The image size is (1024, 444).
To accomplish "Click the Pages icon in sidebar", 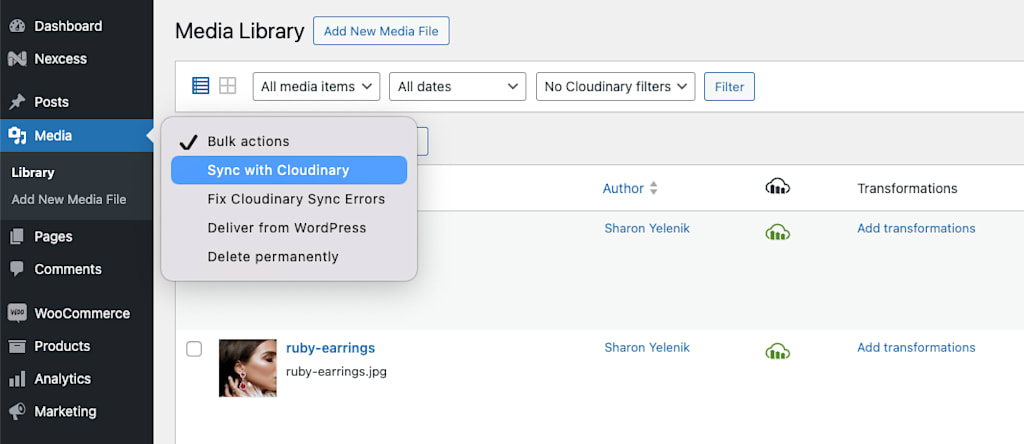I will [x=17, y=236].
